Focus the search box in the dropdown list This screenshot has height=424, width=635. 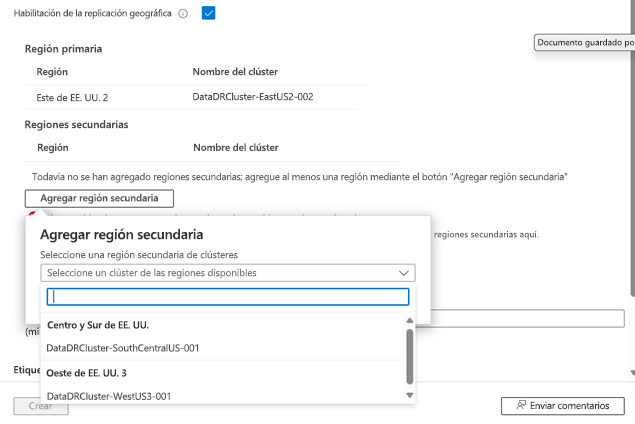[228, 297]
